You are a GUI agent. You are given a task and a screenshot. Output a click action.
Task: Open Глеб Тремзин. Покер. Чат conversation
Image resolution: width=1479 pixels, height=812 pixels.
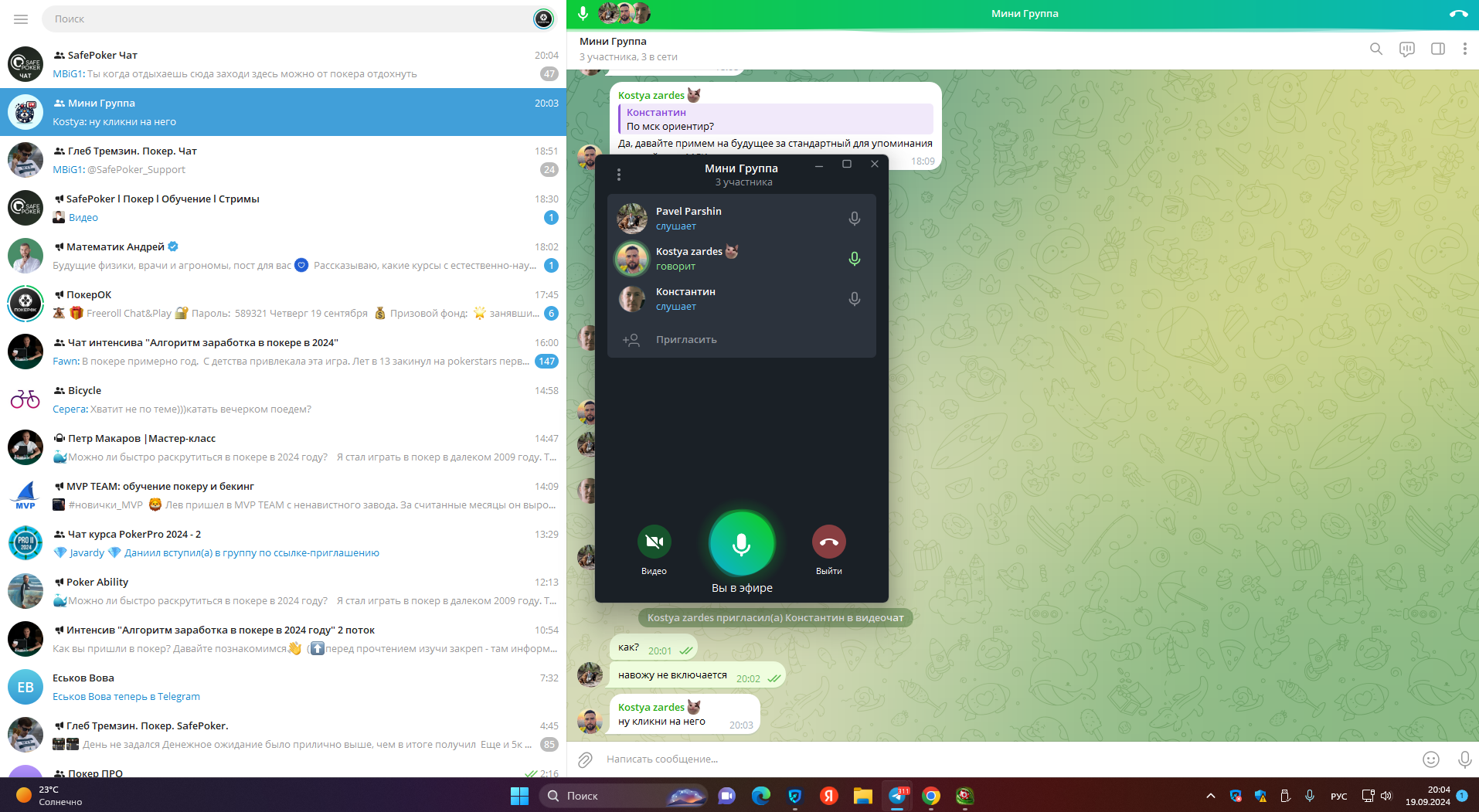(x=283, y=160)
